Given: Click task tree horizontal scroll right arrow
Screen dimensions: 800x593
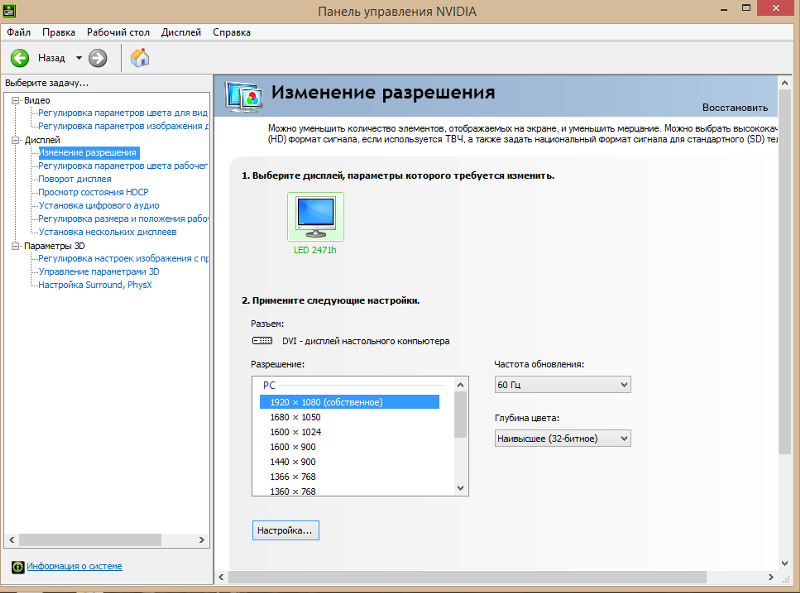Looking at the screenshot, I should (x=202, y=540).
